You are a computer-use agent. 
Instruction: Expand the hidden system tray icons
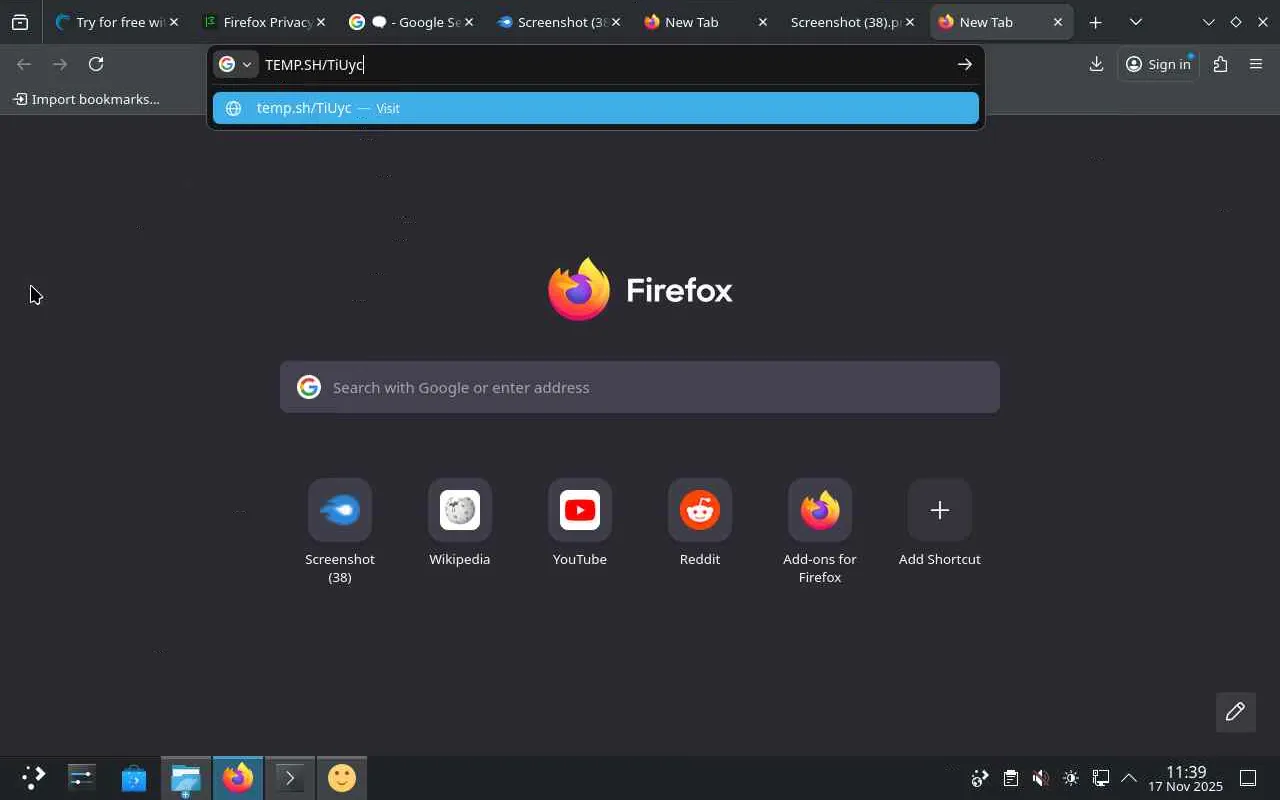1129,778
